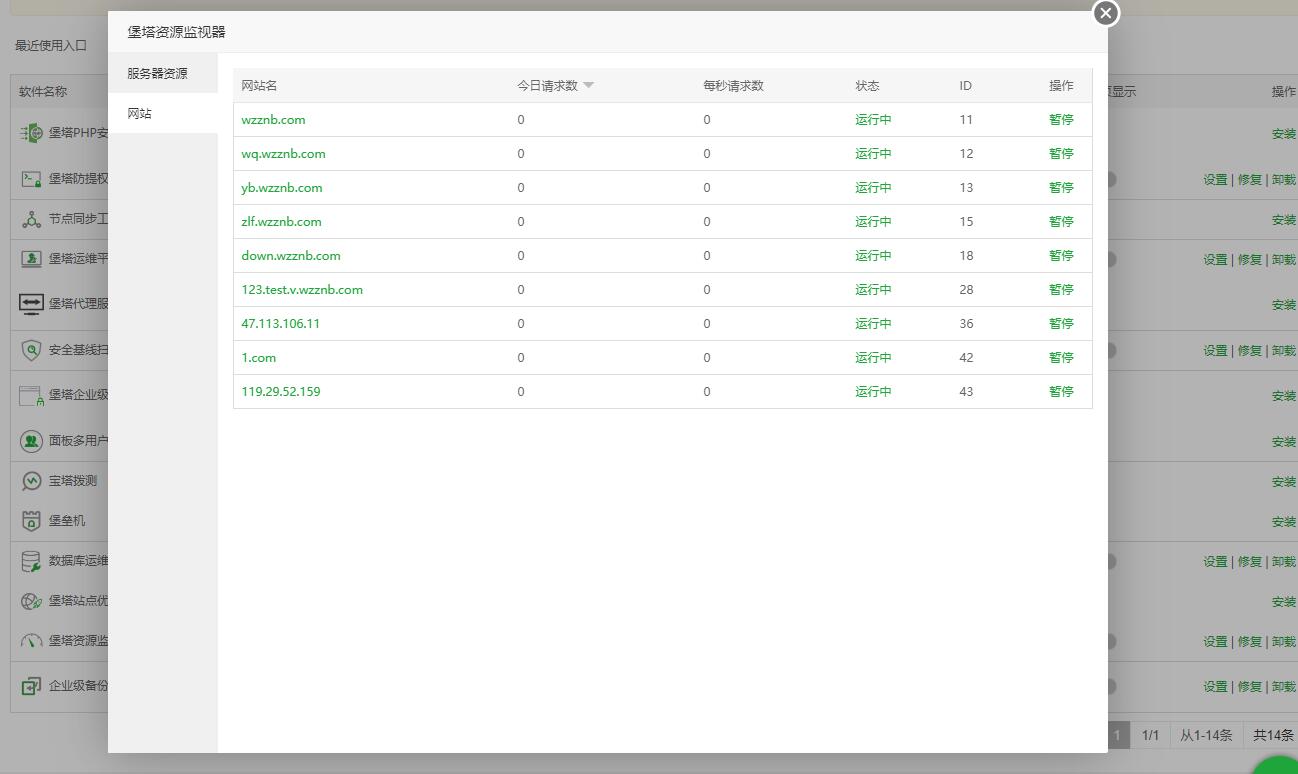This screenshot has width=1298, height=774.
Task: Pause the 119.29.52.159 site with 暂停
Action: point(1061,391)
